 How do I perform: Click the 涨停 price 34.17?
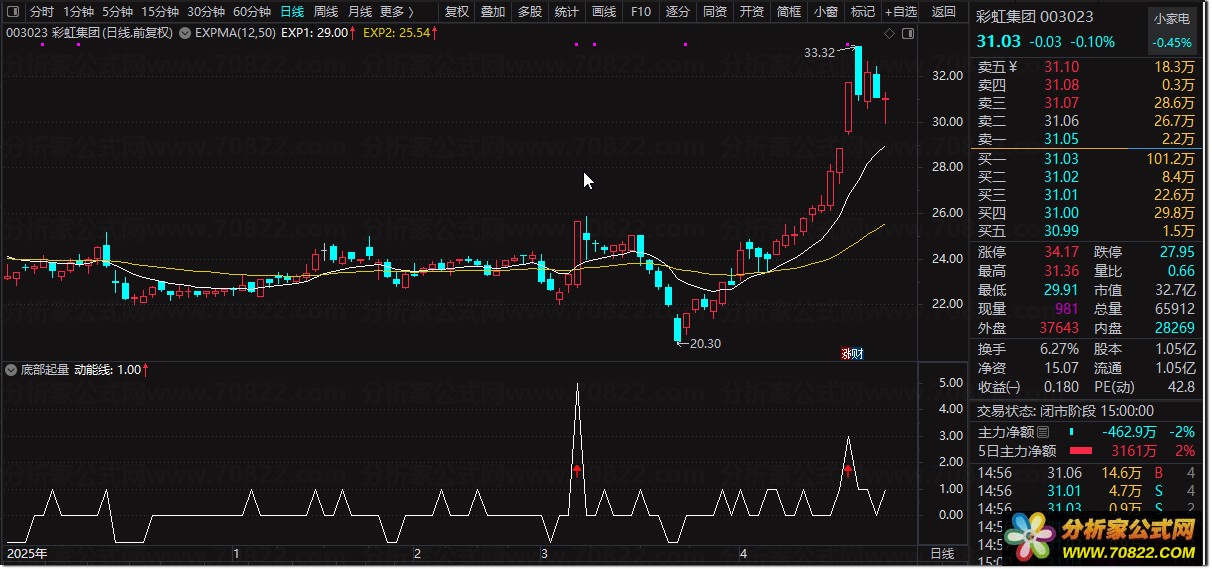tap(1061, 251)
